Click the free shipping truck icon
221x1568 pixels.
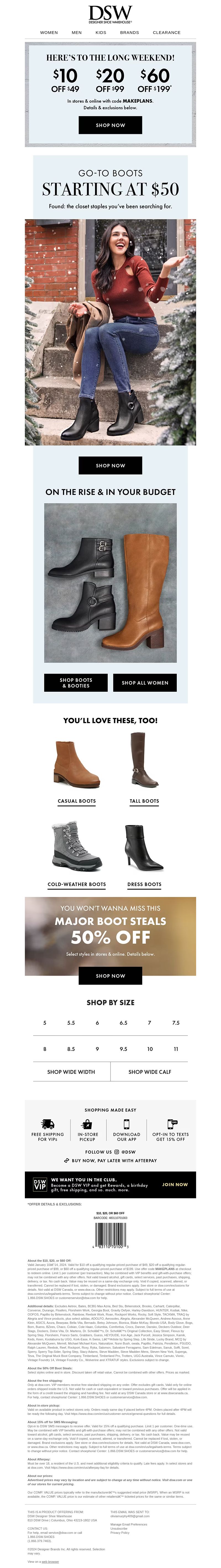[x=48, y=1124]
